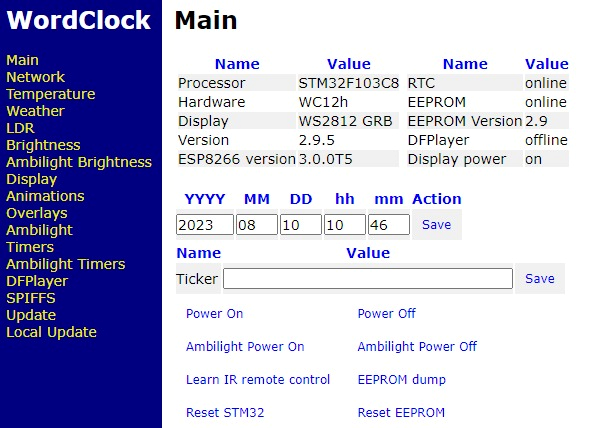This screenshot has height=428, width=600.
Task: Click the Power On link
Action: [x=214, y=314]
